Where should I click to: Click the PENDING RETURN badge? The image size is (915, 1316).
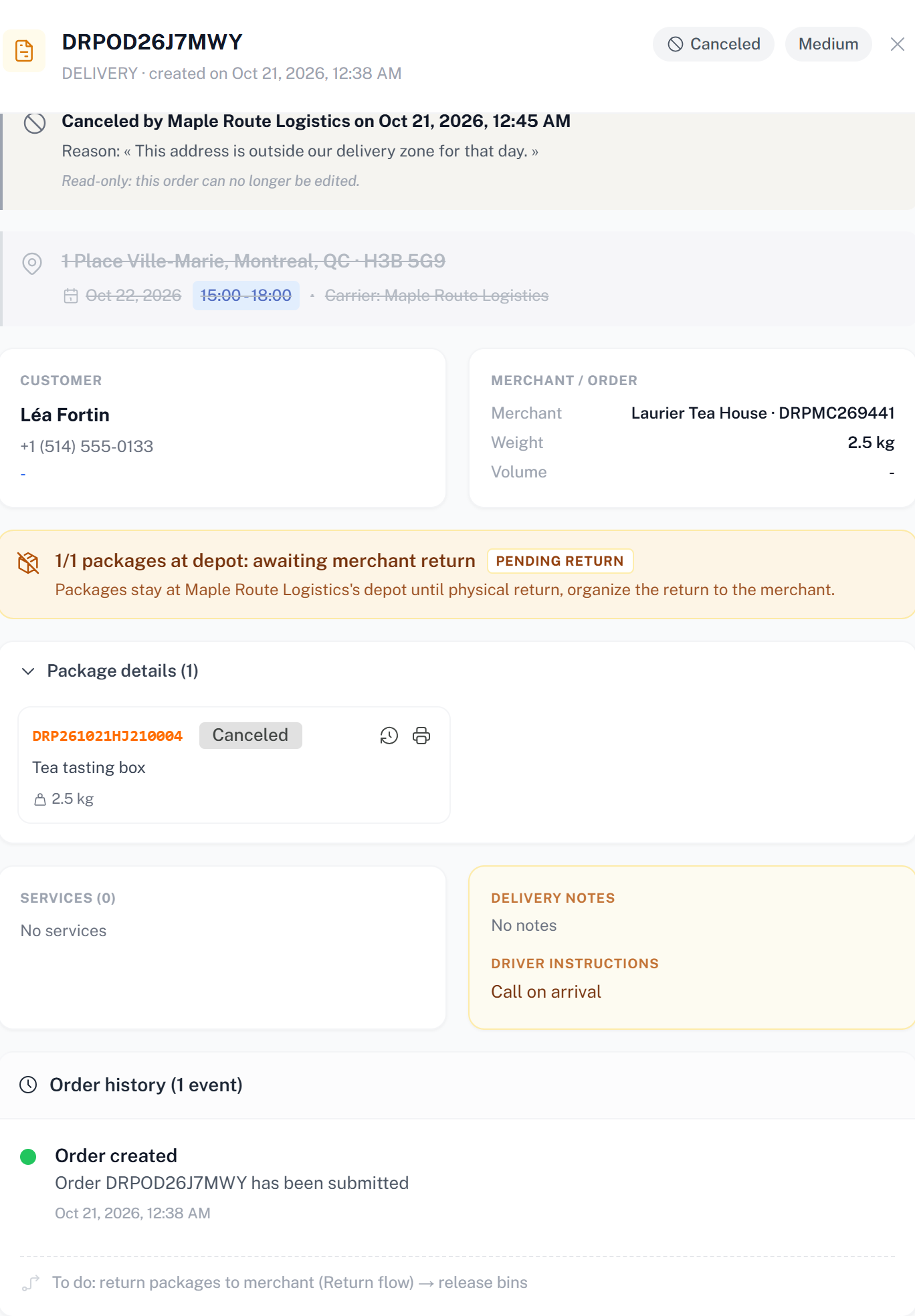coord(560,561)
